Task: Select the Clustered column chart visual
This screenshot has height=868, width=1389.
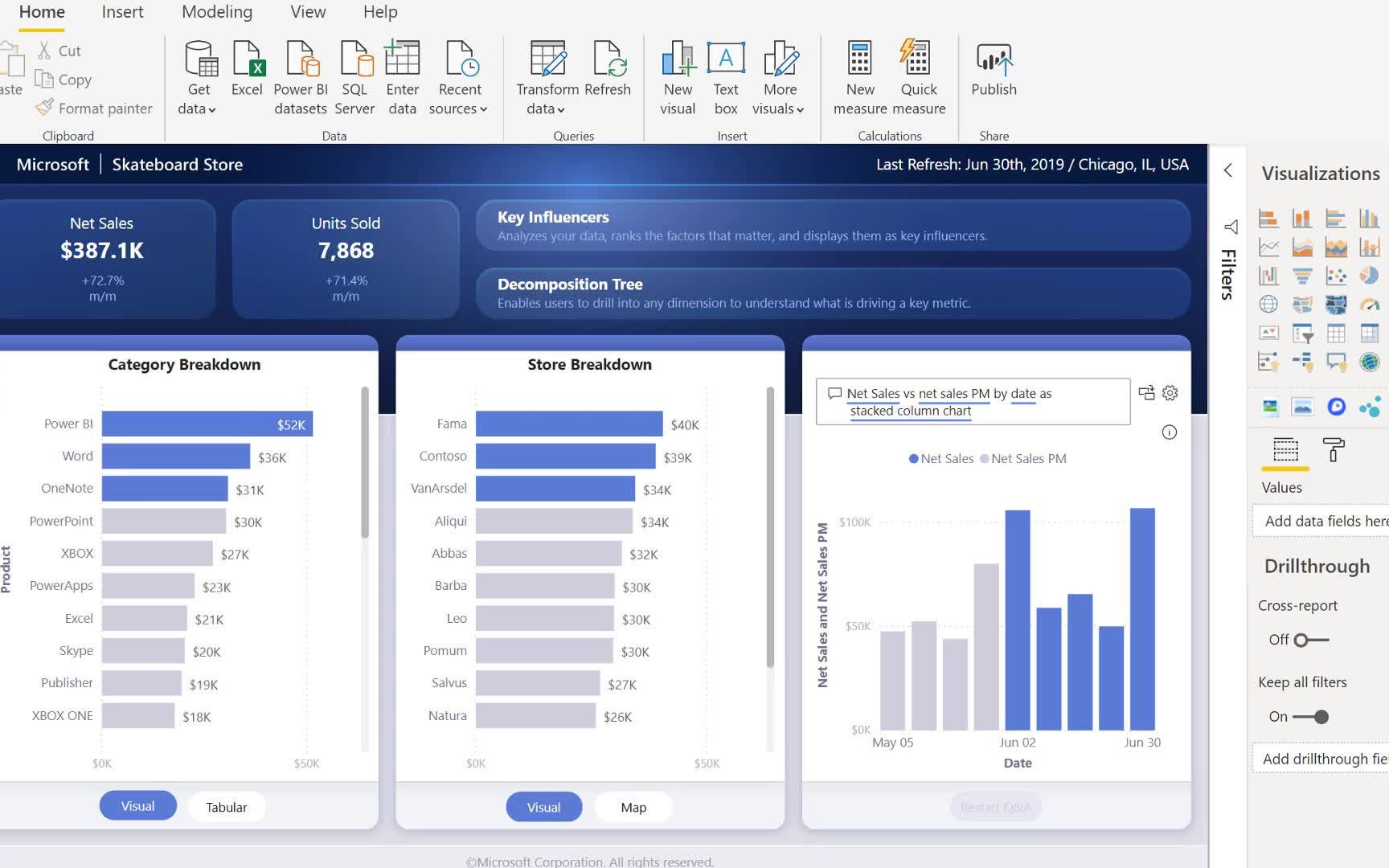Action: point(1369,218)
